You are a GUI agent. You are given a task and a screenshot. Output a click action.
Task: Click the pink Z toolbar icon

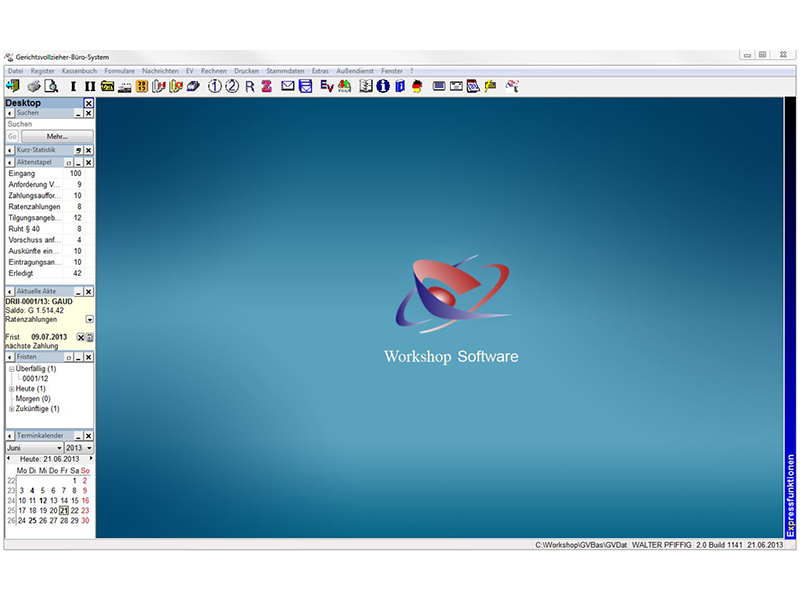tap(266, 87)
